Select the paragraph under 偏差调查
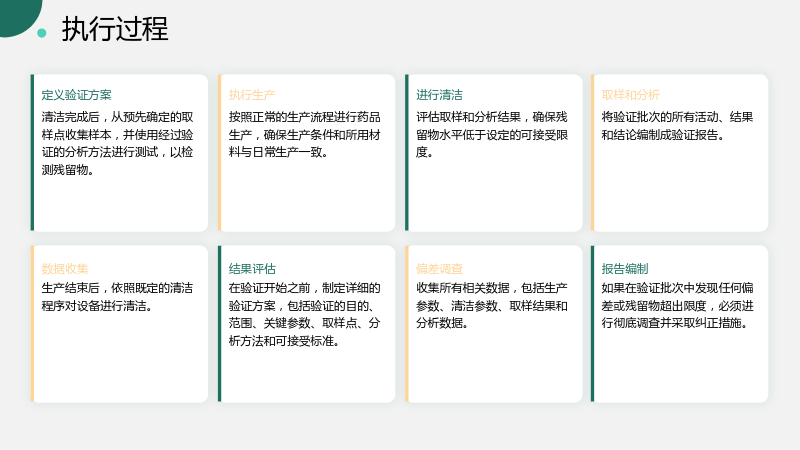This screenshot has width=800, height=450. coord(492,306)
